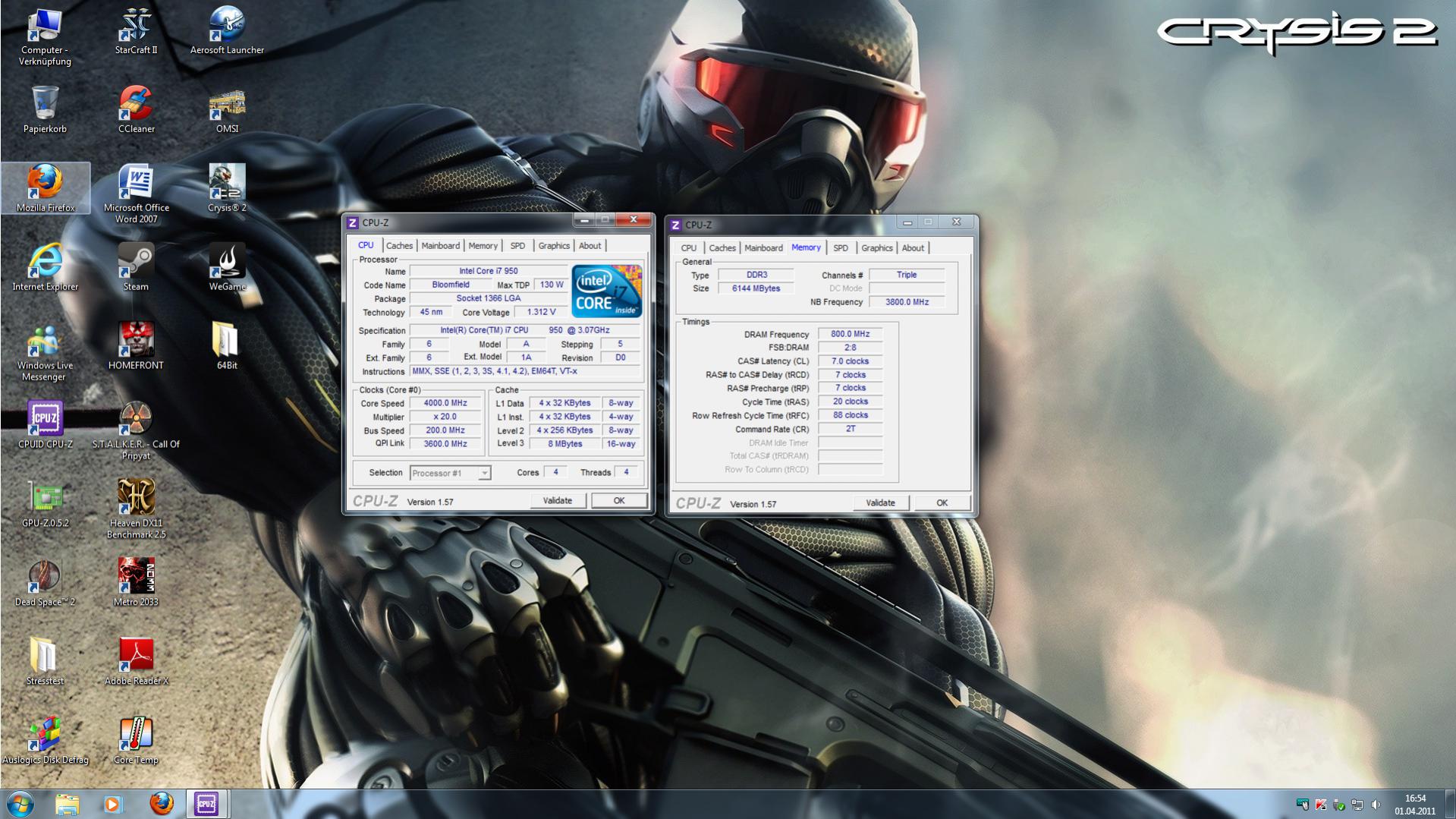This screenshot has height=819, width=1456.
Task: Open Windows Live Messenger on the desktop
Action: 45,353
